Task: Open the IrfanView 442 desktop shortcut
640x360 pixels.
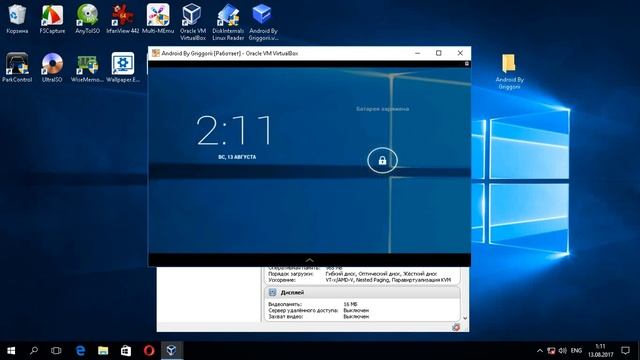Action: 122,19
